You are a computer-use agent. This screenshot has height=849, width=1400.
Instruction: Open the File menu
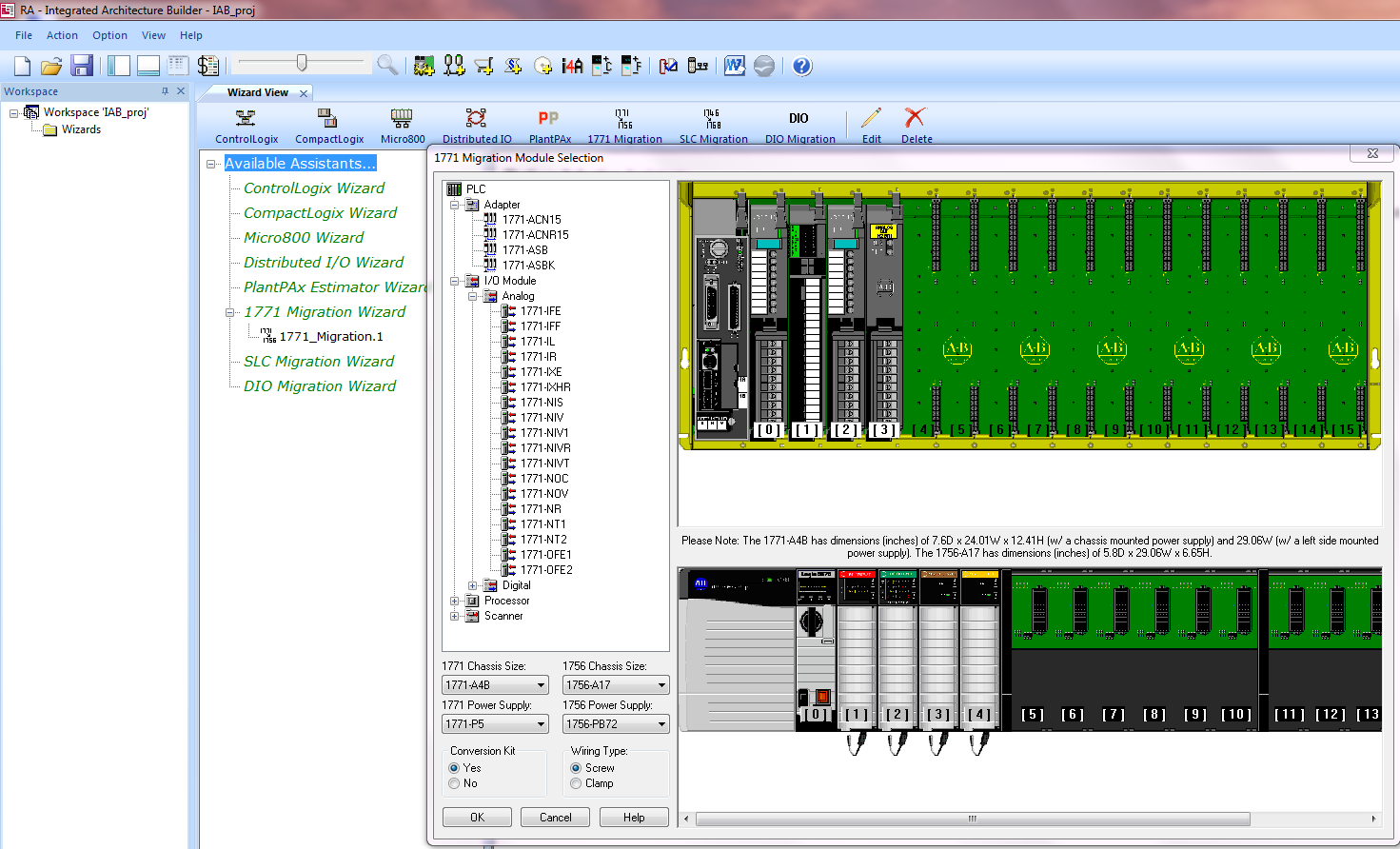click(24, 35)
